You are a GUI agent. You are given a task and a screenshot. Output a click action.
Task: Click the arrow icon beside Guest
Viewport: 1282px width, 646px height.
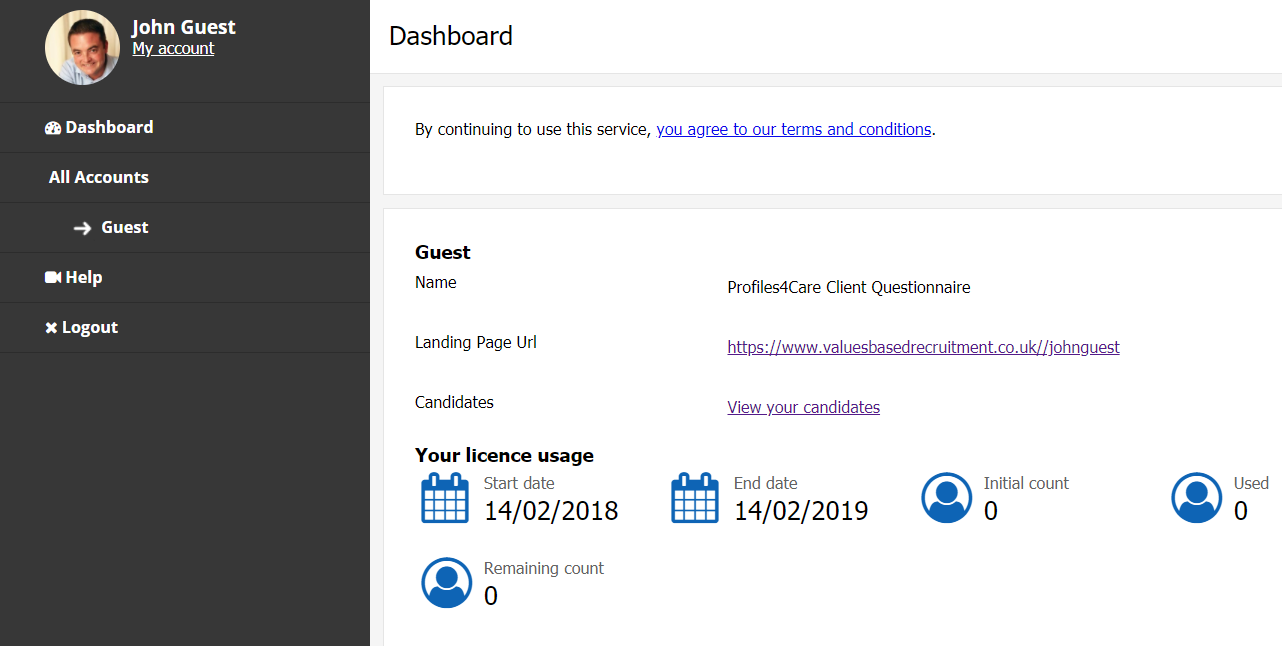[82, 228]
